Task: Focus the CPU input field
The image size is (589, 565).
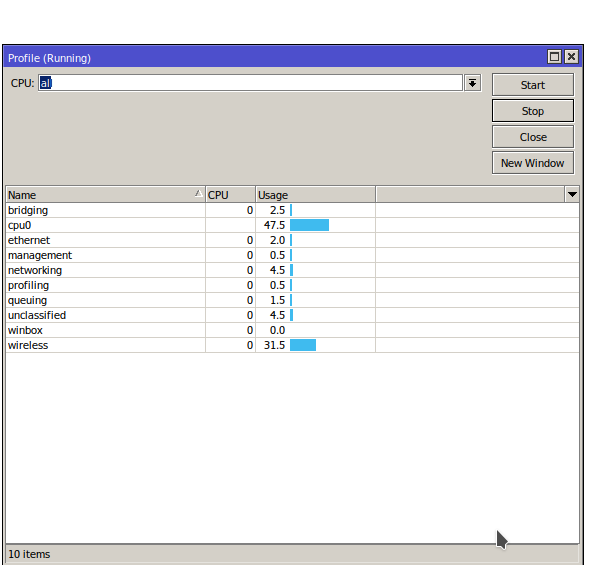Action: point(250,83)
